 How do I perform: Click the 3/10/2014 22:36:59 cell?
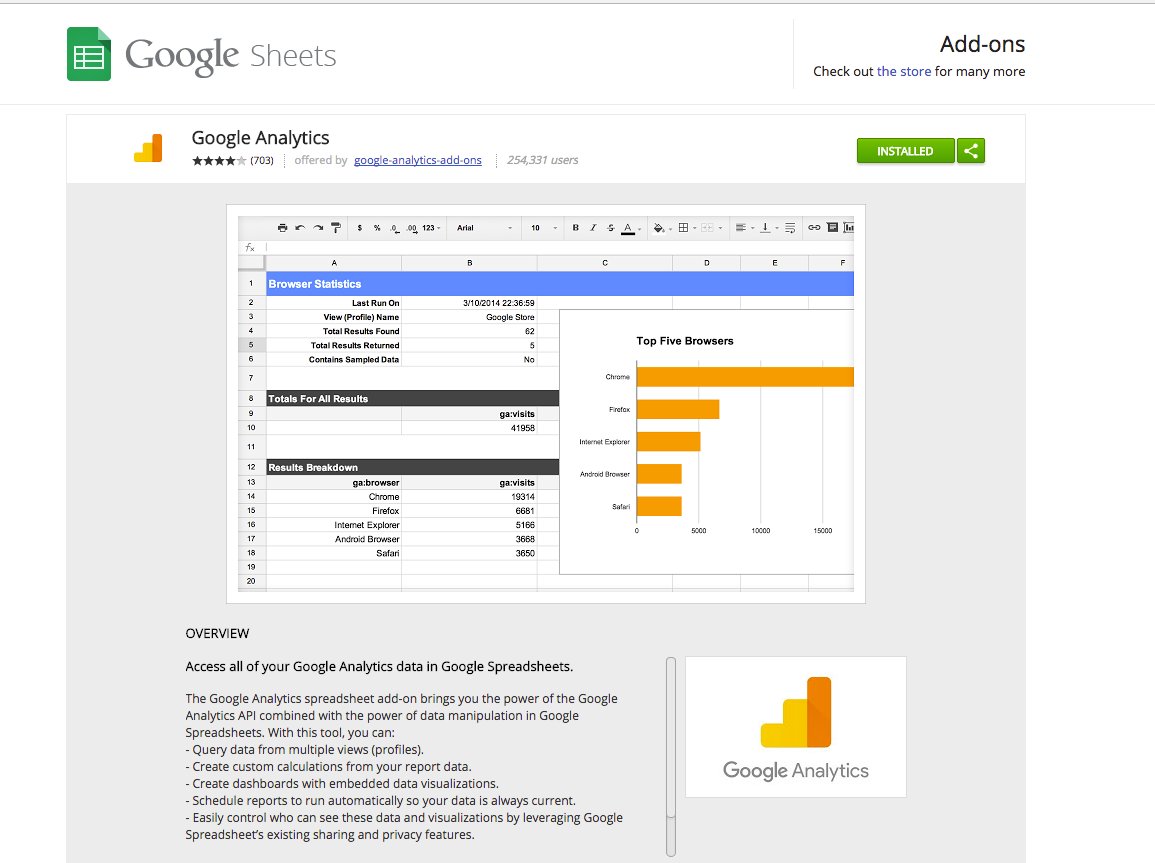[x=469, y=303]
